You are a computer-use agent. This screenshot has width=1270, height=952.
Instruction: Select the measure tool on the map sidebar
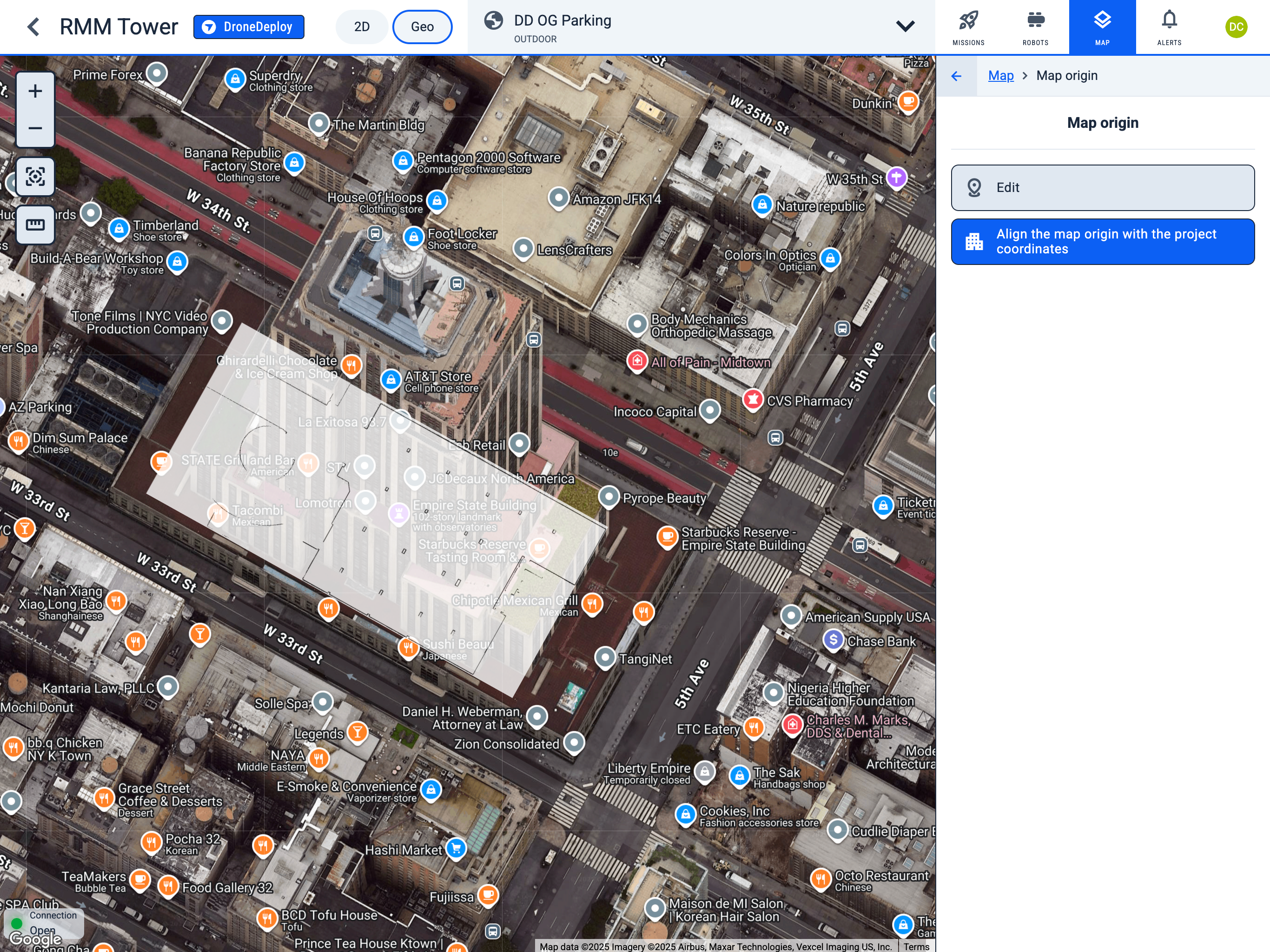[36, 225]
